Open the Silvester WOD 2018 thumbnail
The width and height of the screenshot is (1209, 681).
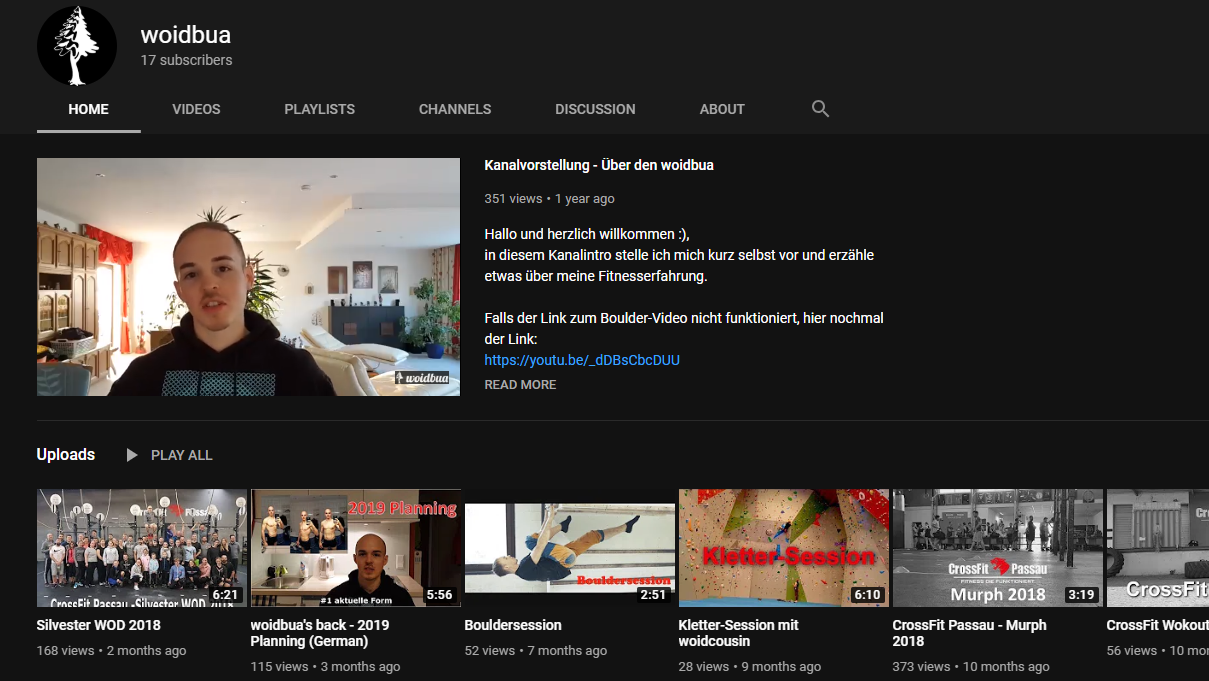pyautogui.click(x=142, y=548)
